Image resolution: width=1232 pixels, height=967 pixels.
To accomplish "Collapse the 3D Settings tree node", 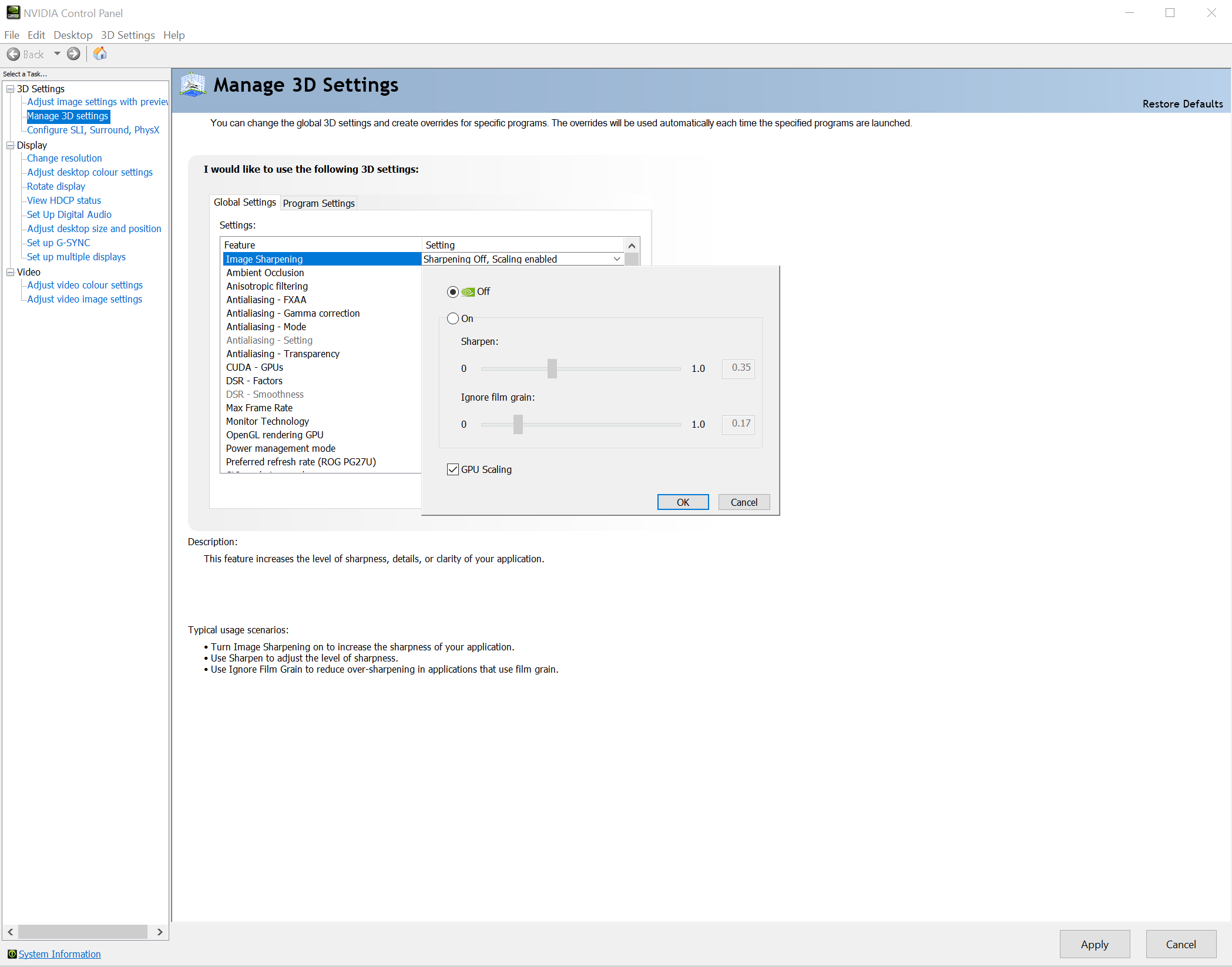I will [10, 89].
